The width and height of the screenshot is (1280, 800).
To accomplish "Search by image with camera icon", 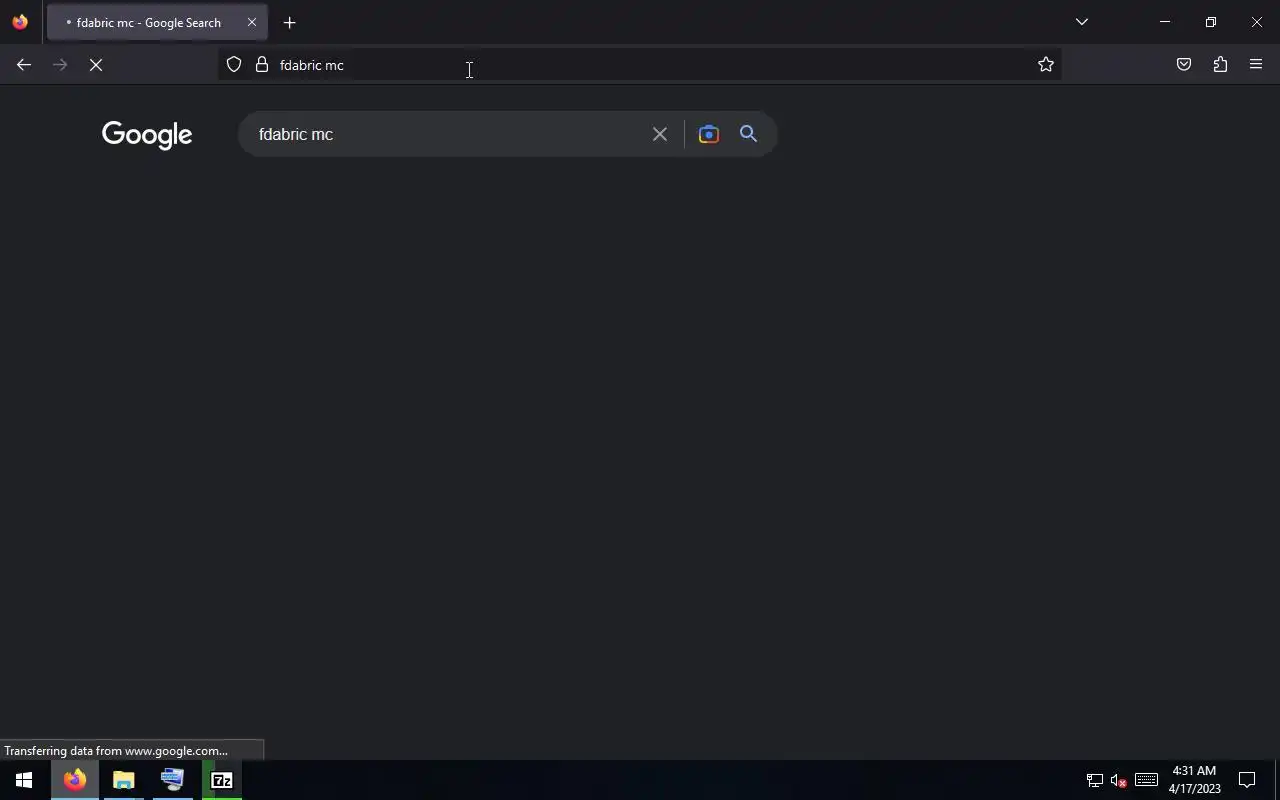I will click(709, 134).
